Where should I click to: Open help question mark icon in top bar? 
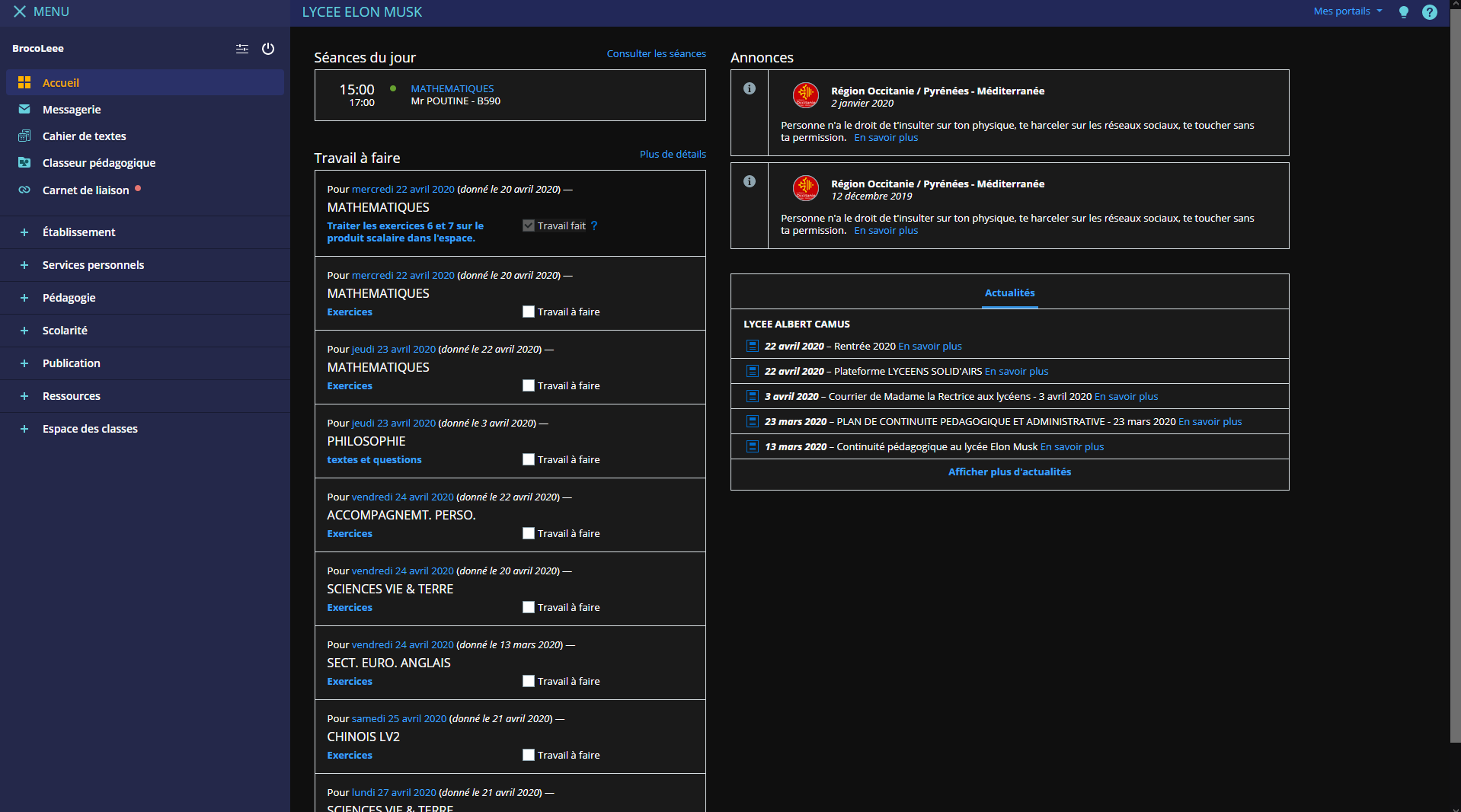click(1430, 12)
